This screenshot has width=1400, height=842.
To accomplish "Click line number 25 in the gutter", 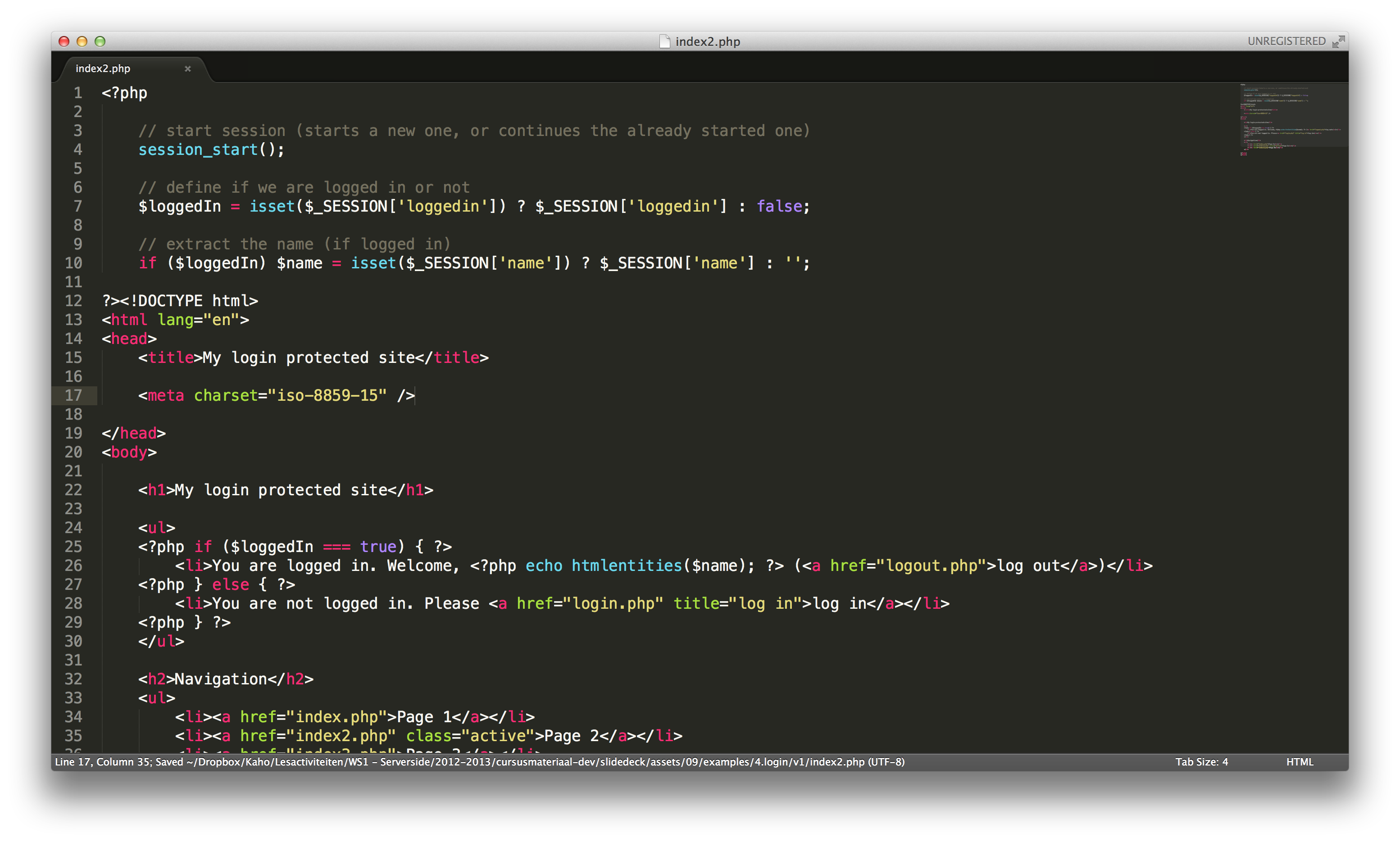I will click(x=74, y=546).
